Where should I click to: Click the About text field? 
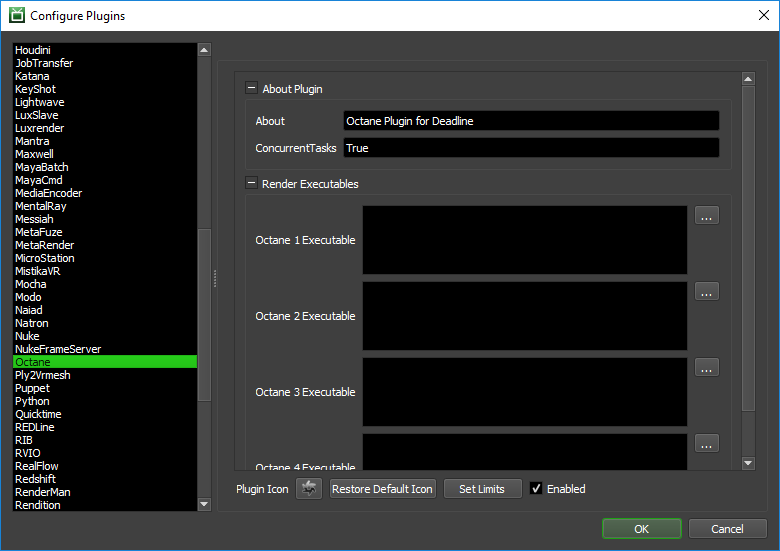point(531,121)
